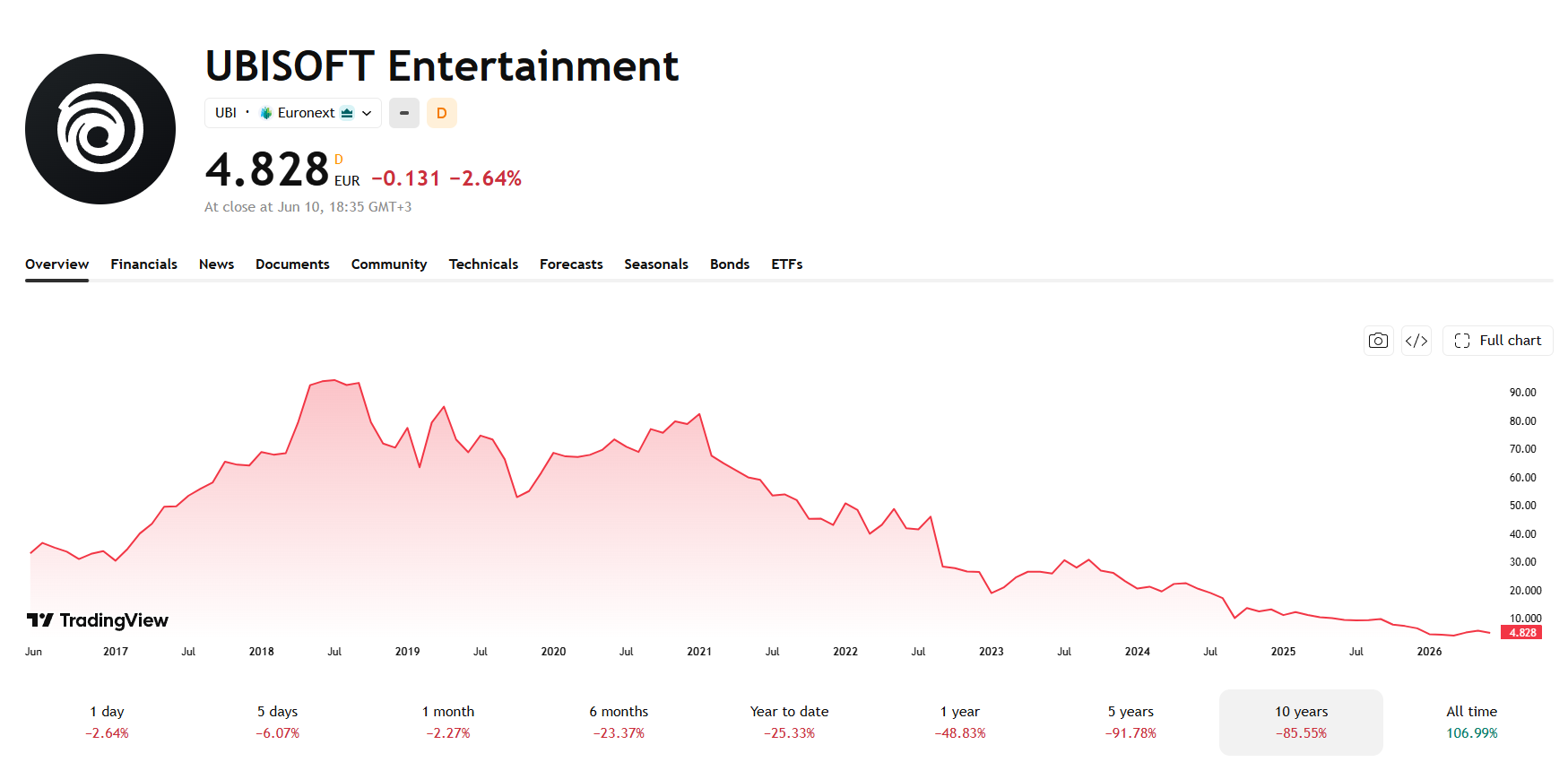Go to the Forecasts tab
Image resolution: width=1568 pixels, height=762 pixels.
571,264
